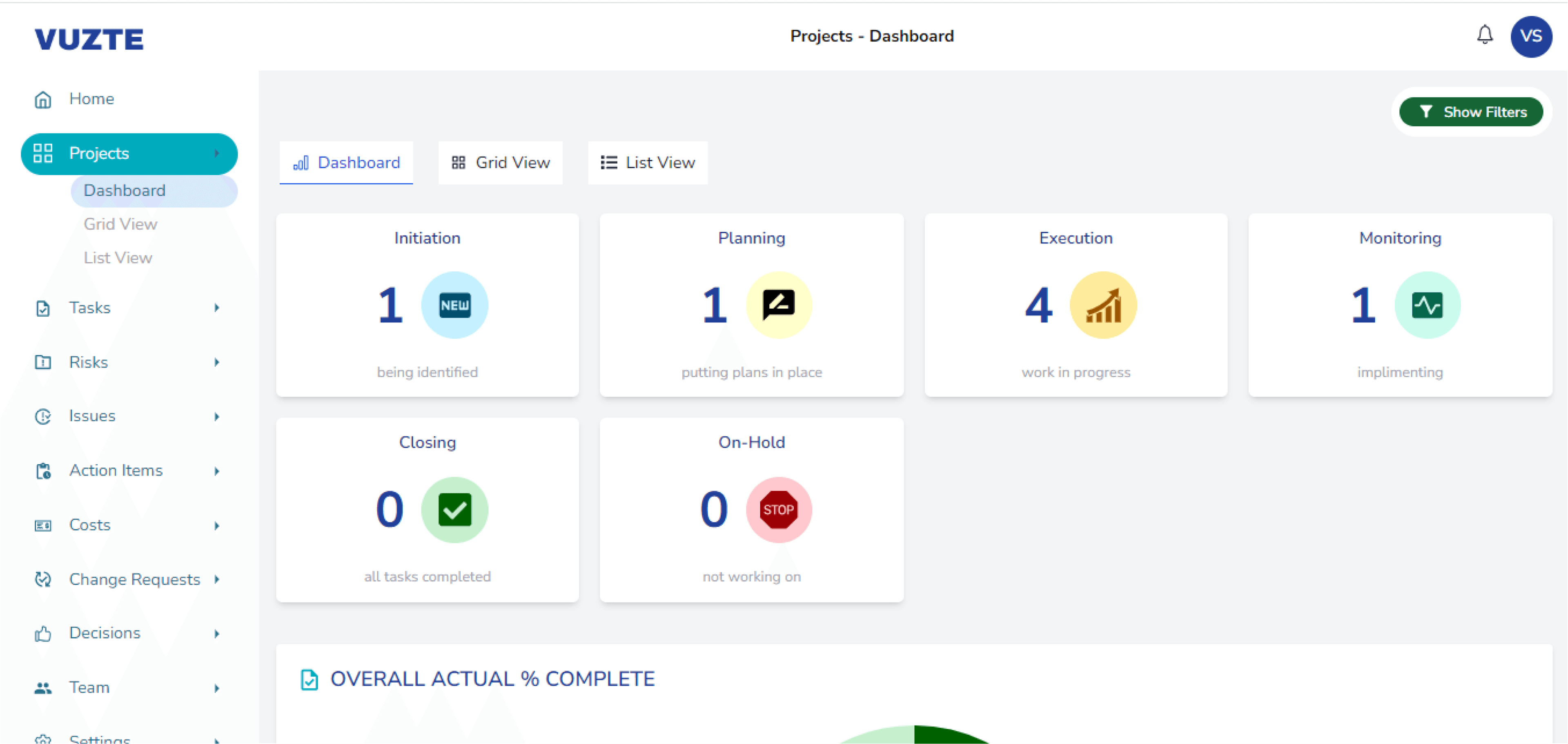Switch to the List View tab

(647, 163)
